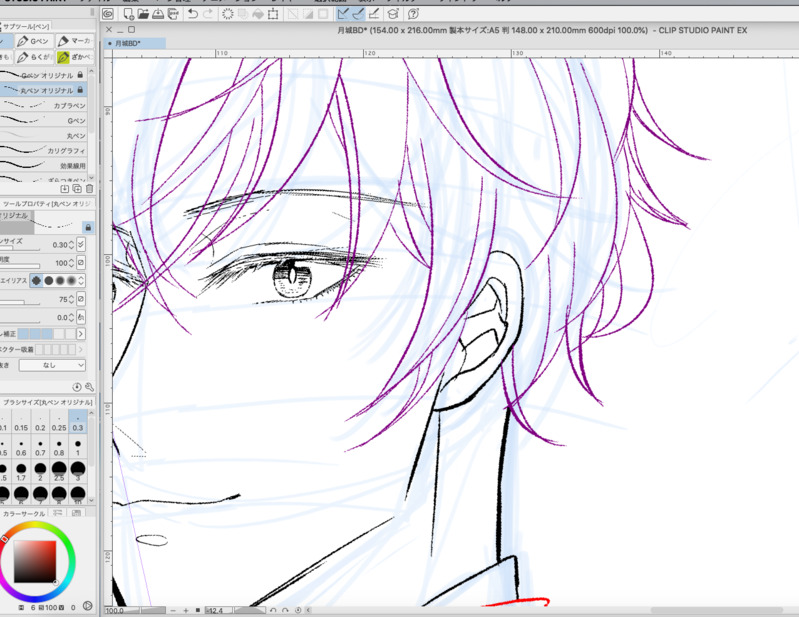Toggle snap to ruler icon

[343, 14]
